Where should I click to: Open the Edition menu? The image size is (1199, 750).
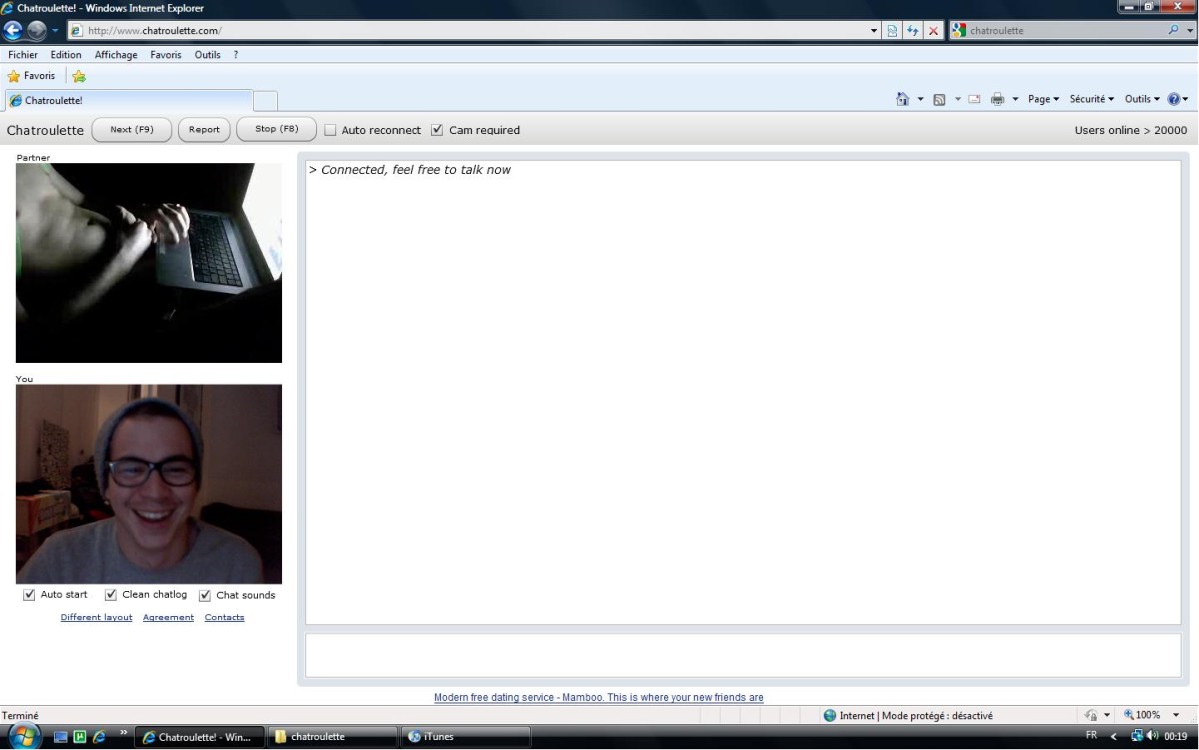[x=66, y=55]
